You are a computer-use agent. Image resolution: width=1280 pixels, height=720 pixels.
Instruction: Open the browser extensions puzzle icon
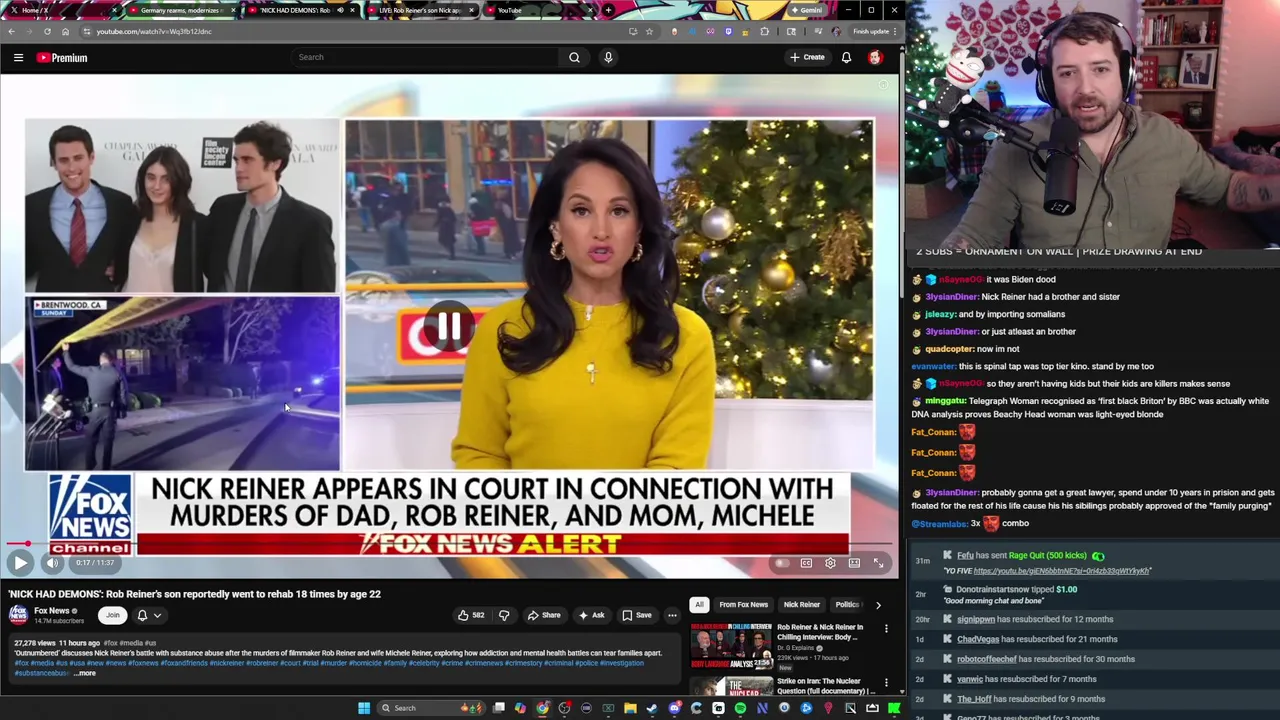pyautogui.click(x=765, y=31)
